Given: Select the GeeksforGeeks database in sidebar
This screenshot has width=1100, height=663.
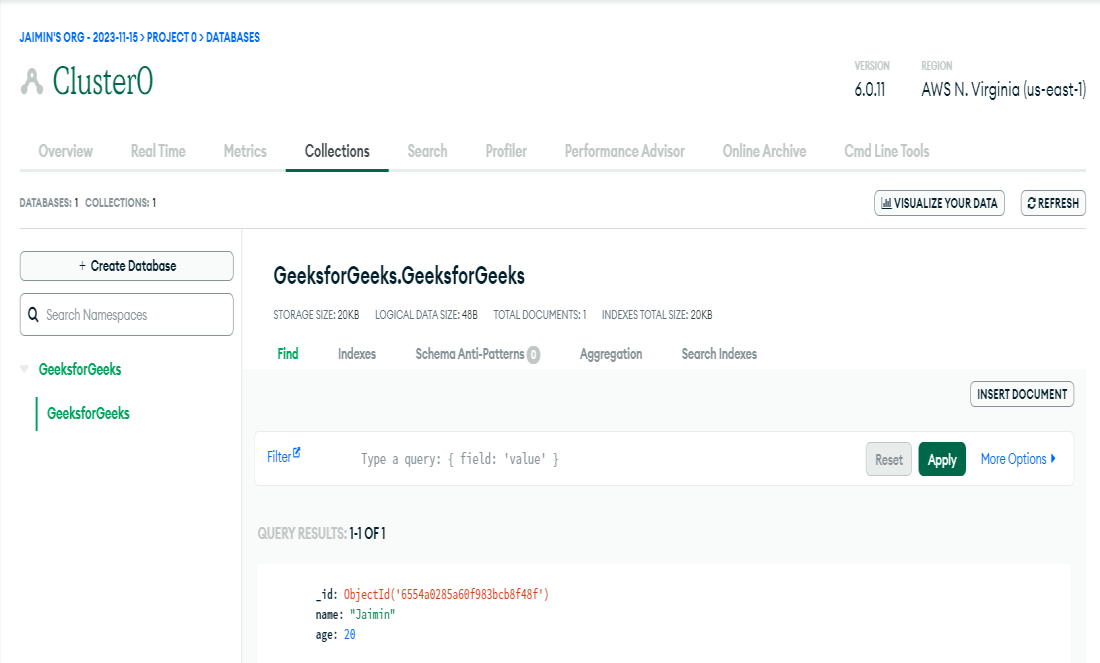Looking at the screenshot, I should click(79, 369).
